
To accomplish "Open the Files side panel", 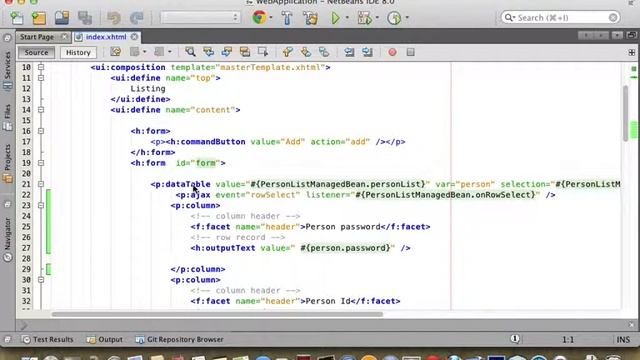I will coord(7,118).
